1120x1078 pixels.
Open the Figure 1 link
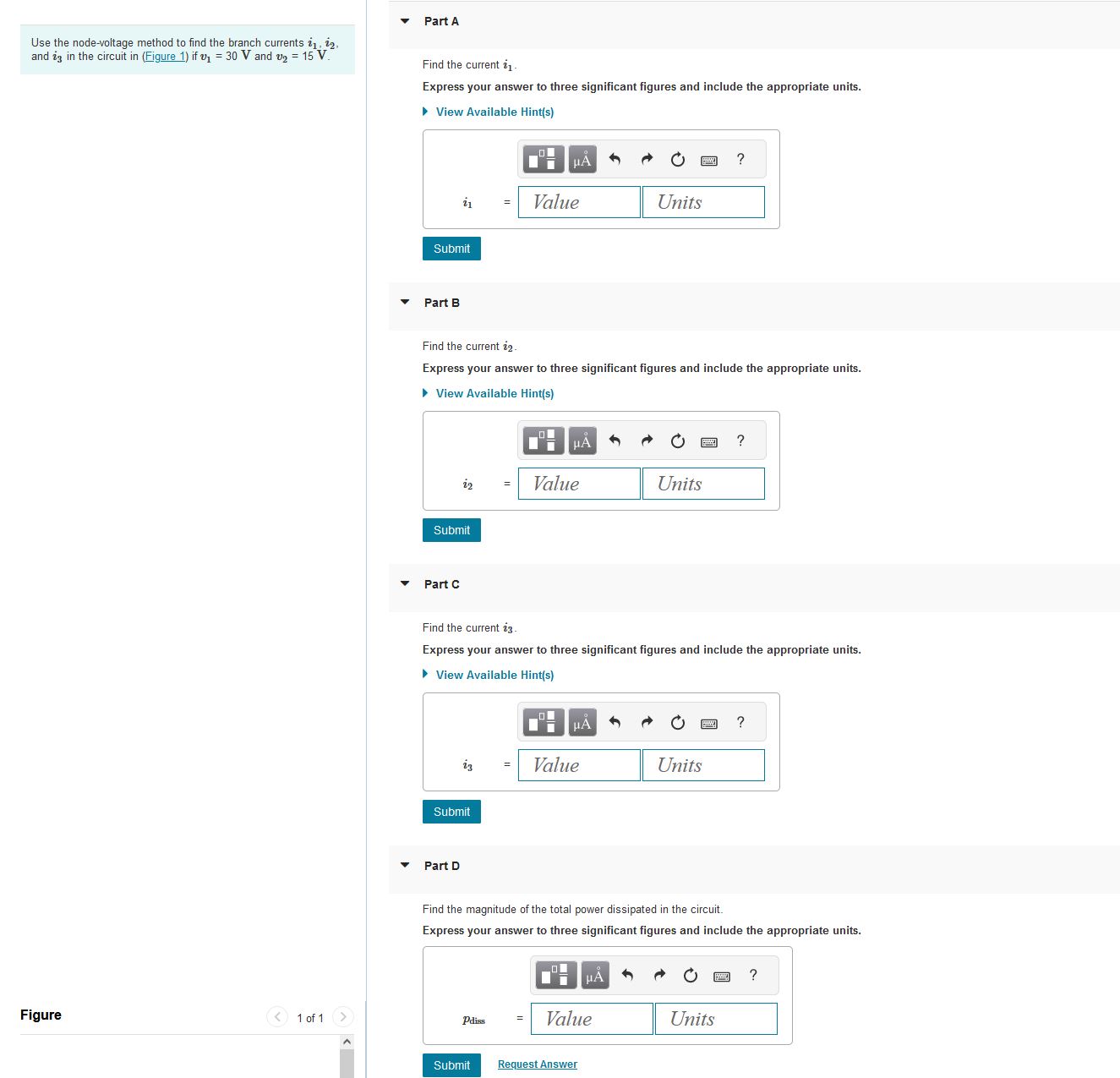click(x=164, y=56)
